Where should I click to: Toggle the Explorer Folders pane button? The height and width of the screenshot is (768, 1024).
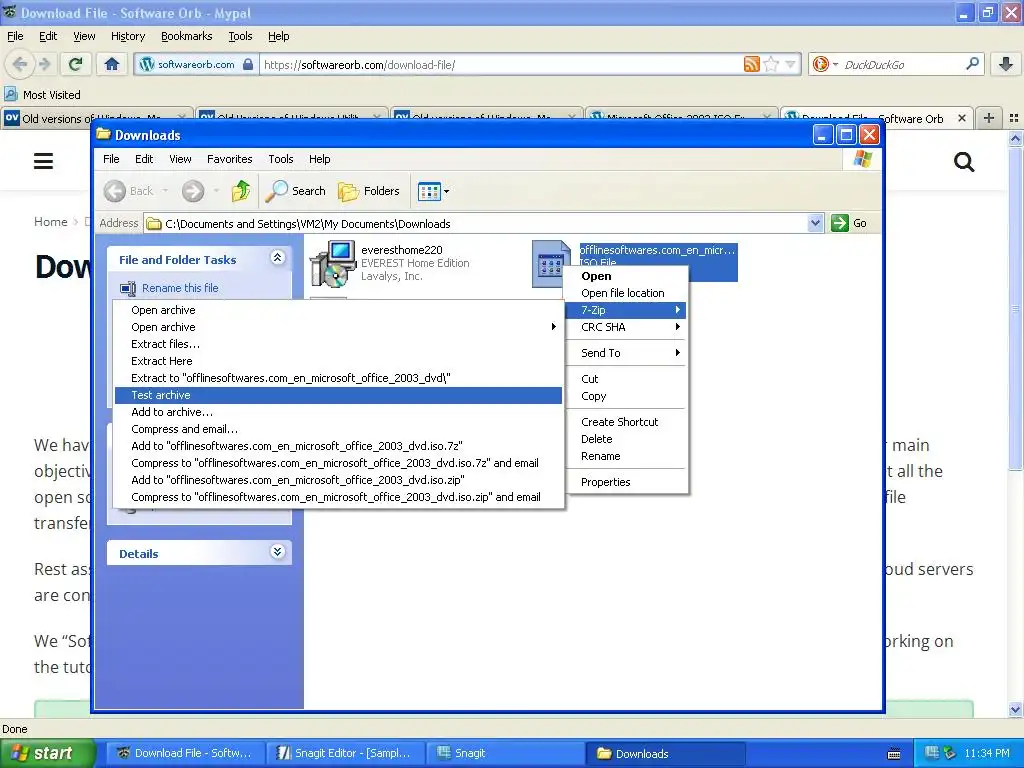(369, 191)
